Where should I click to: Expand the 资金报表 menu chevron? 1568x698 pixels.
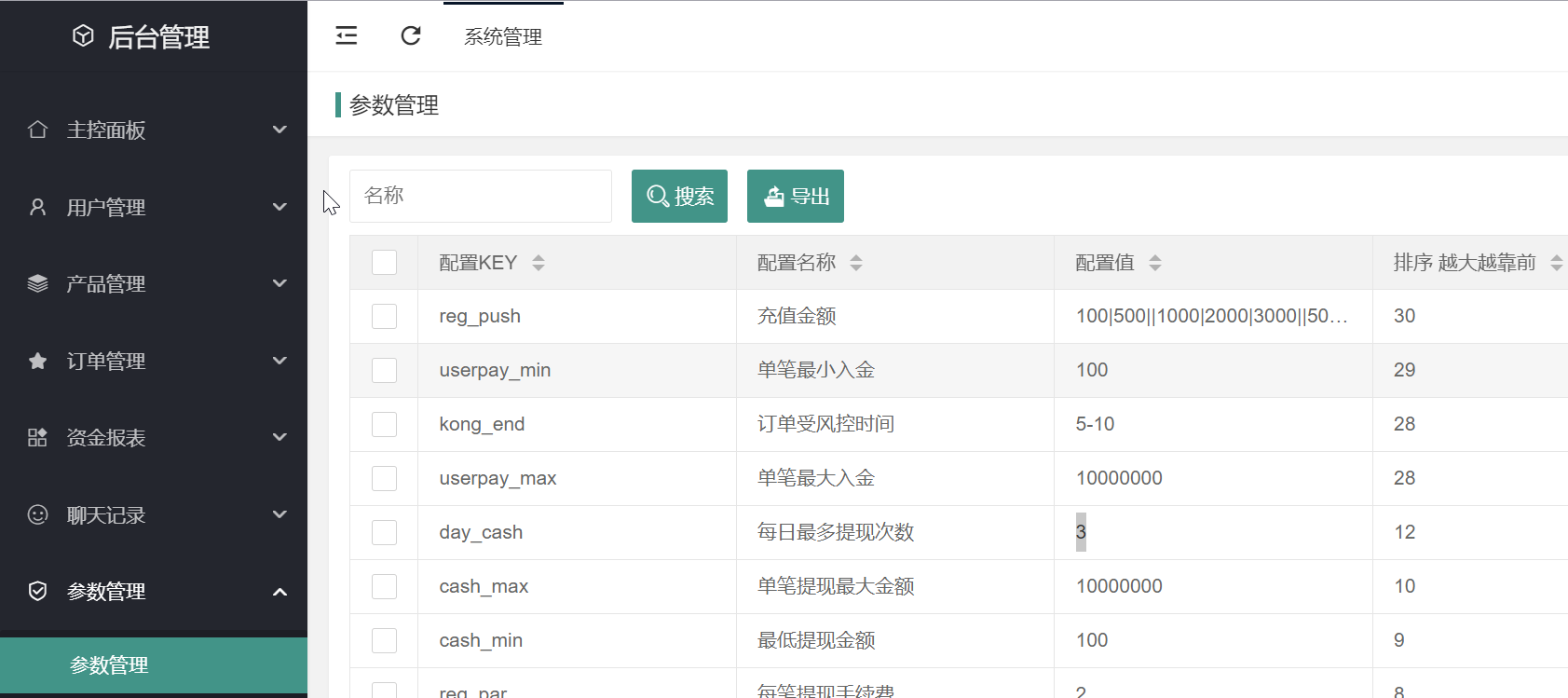[280, 437]
